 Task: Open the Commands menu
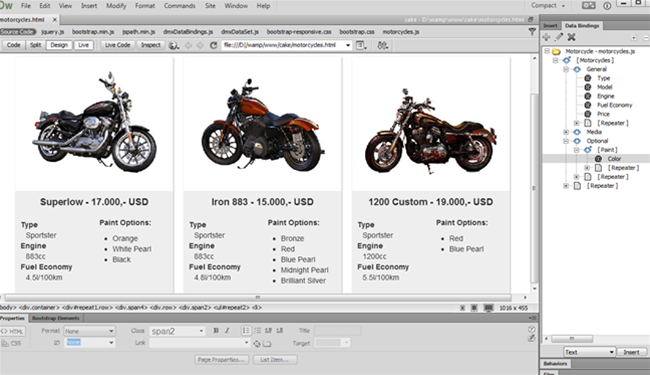point(179,6)
